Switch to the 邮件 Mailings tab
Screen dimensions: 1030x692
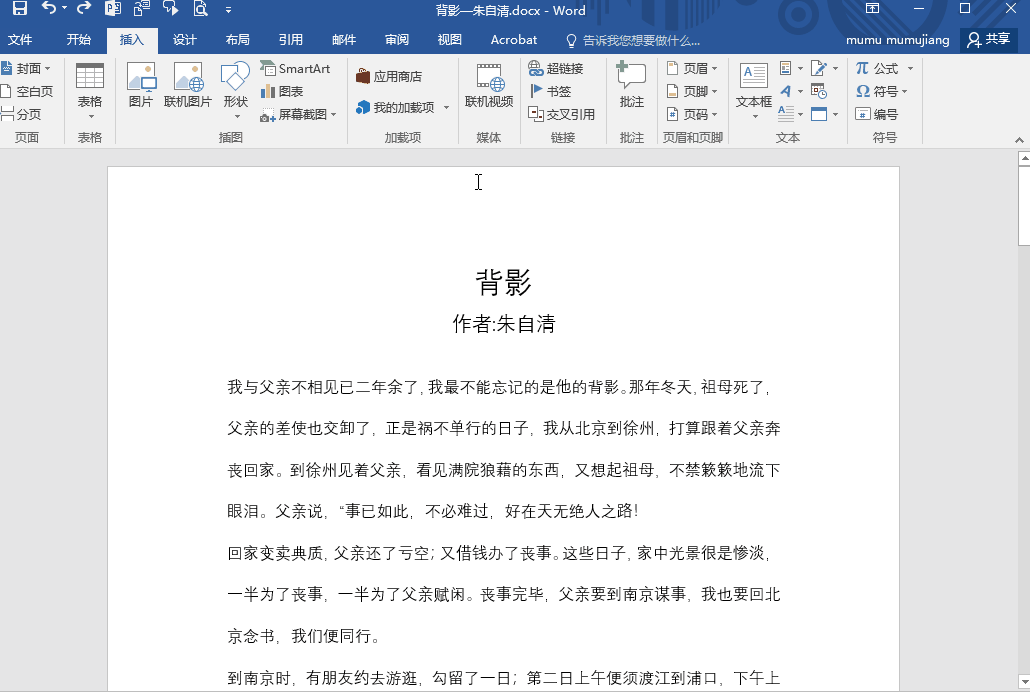point(344,40)
